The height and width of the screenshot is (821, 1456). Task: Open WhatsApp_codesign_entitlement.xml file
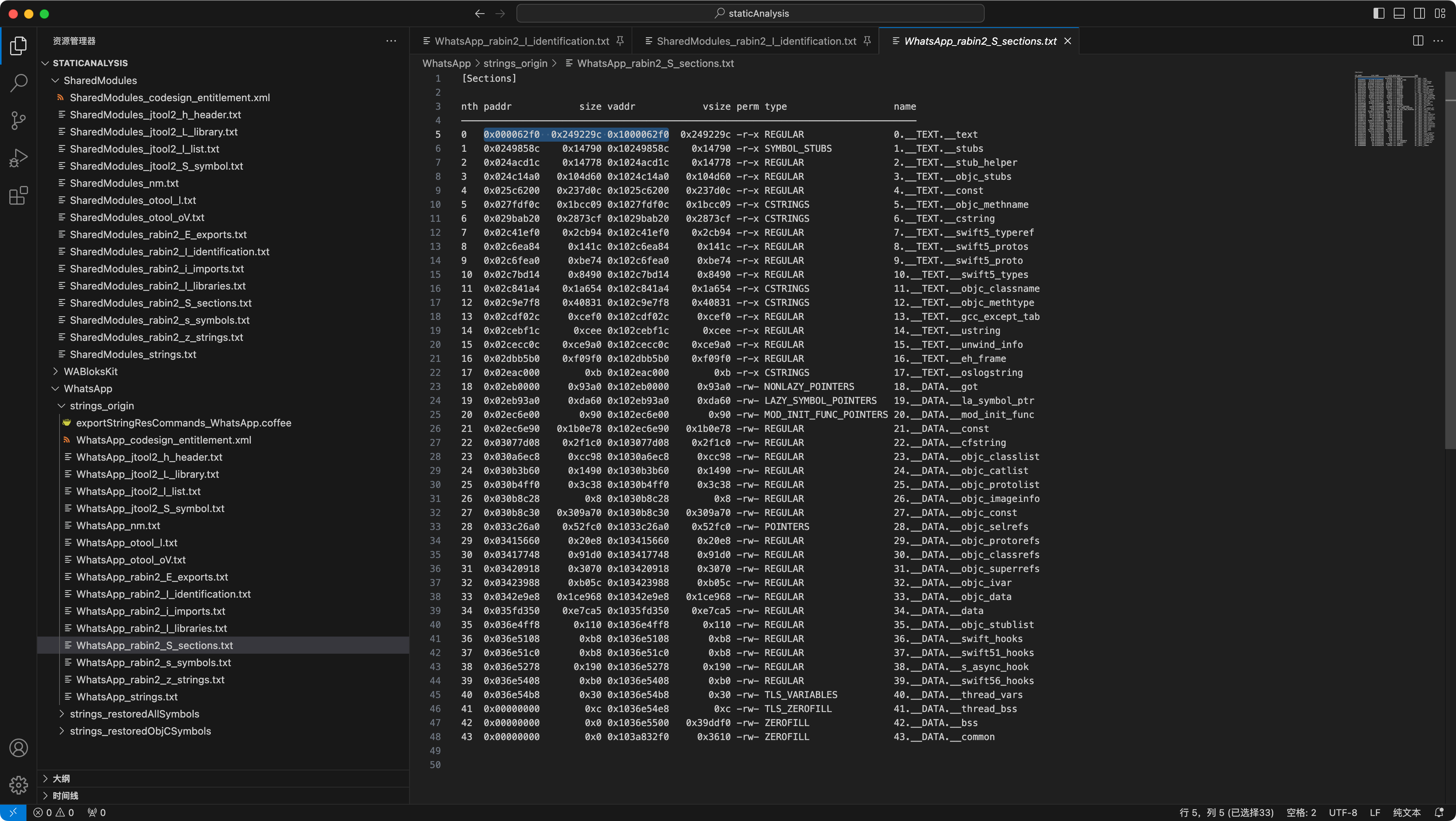223,440
